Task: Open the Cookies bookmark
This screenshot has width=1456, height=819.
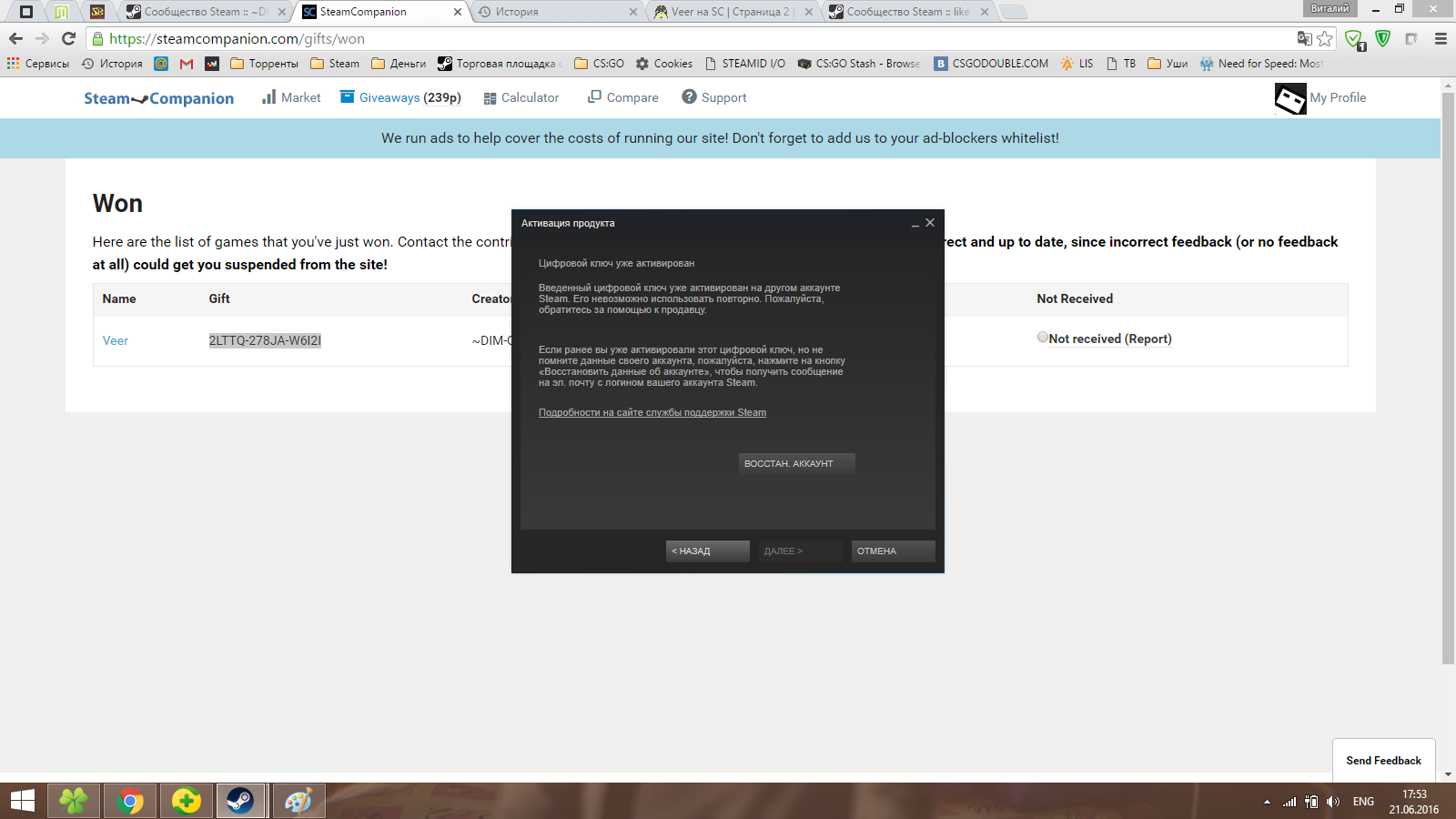Action: [x=664, y=64]
